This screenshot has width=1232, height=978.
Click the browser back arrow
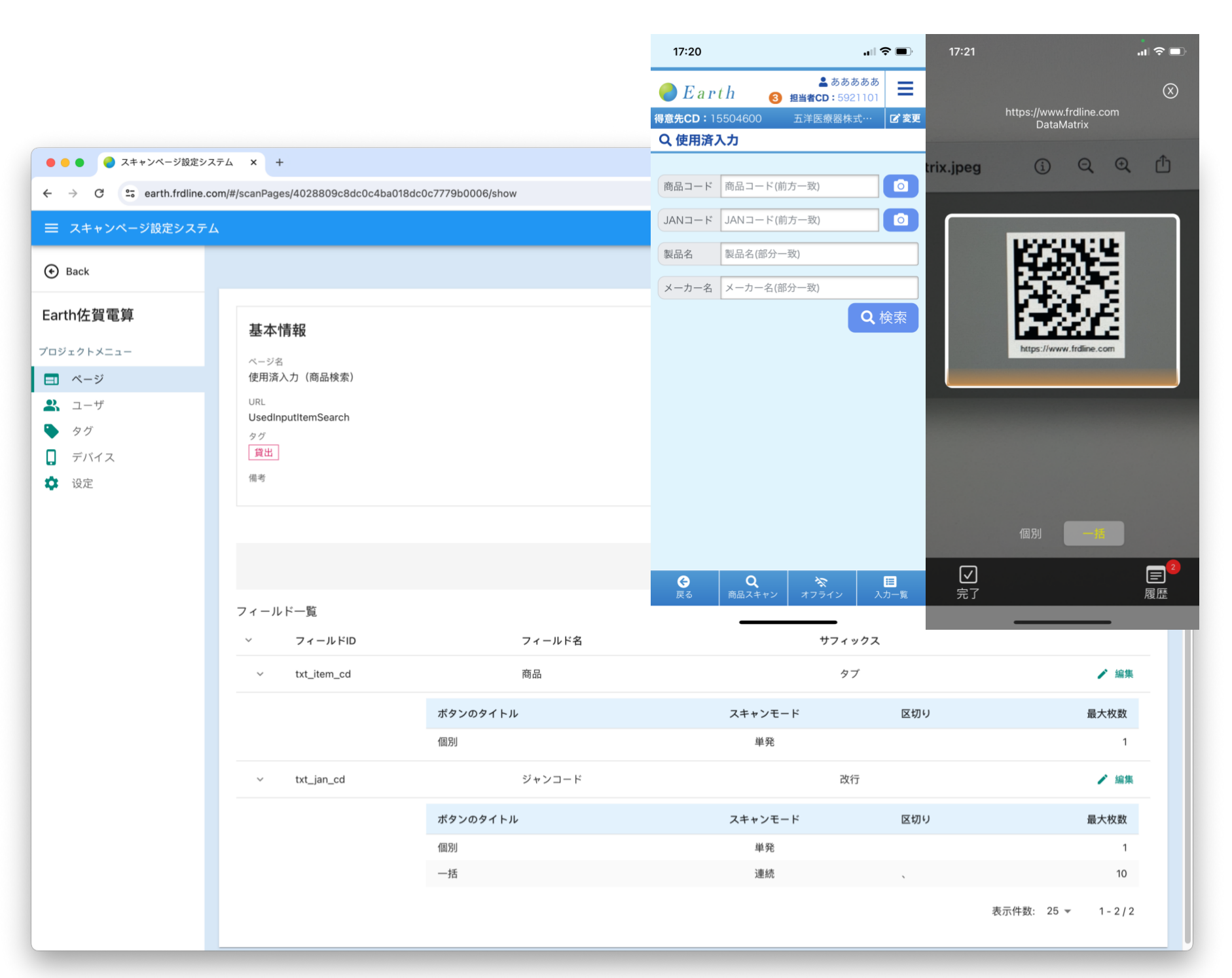coord(47,193)
